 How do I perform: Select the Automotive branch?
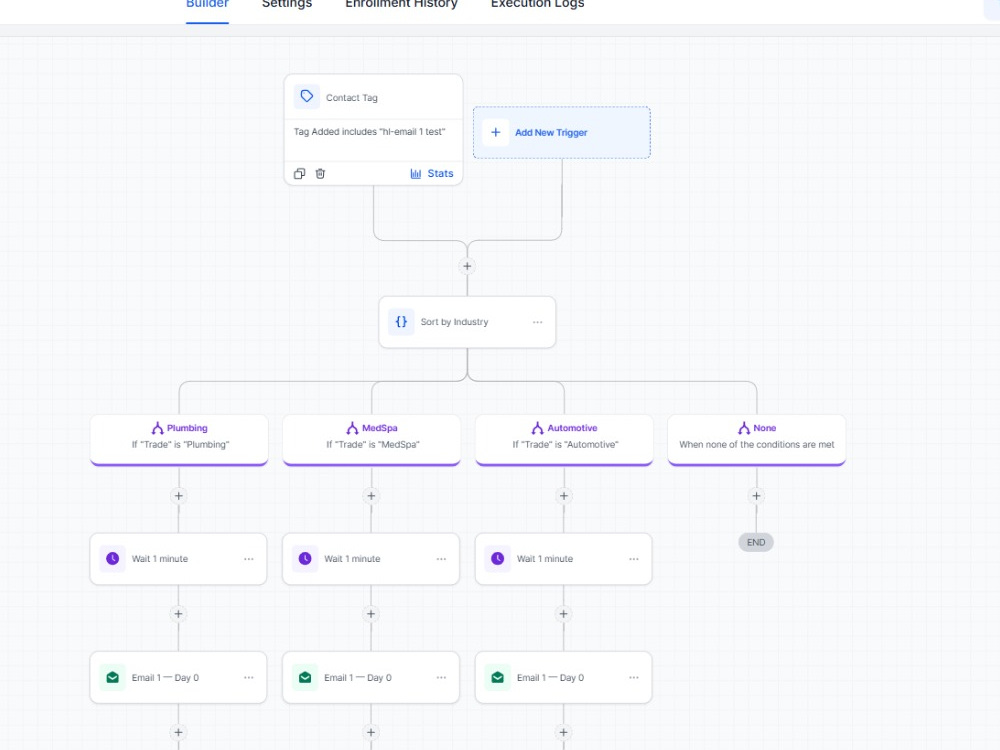coord(564,440)
